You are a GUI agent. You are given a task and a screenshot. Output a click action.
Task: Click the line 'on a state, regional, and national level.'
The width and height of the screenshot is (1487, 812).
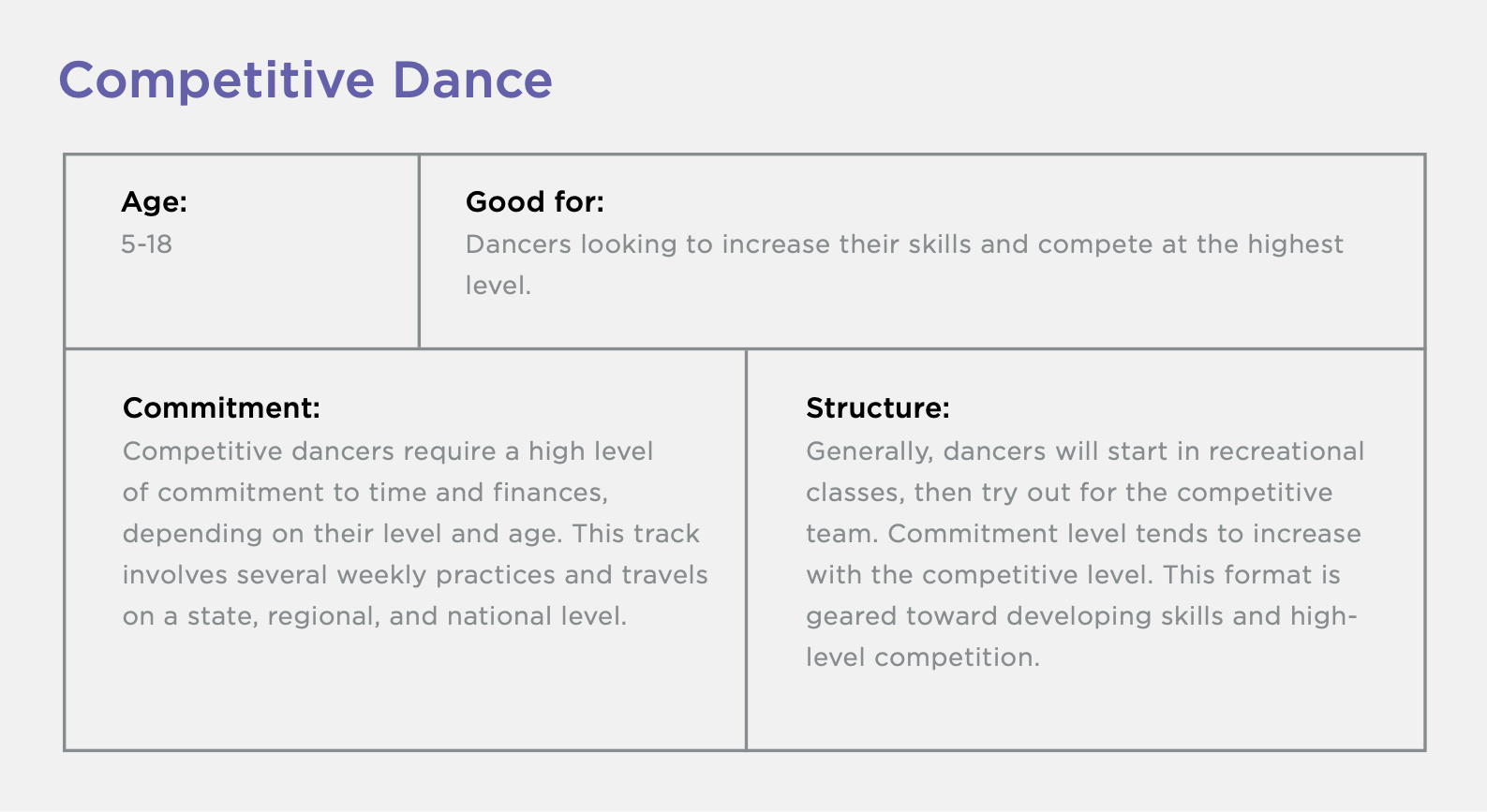pos(374,616)
